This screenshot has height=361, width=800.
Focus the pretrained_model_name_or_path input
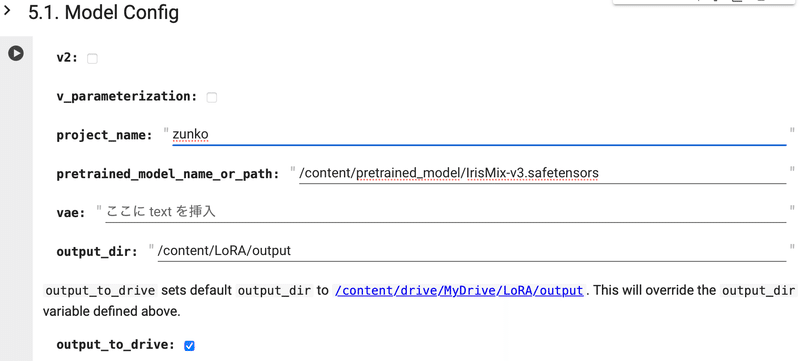pyautogui.click(x=542, y=174)
